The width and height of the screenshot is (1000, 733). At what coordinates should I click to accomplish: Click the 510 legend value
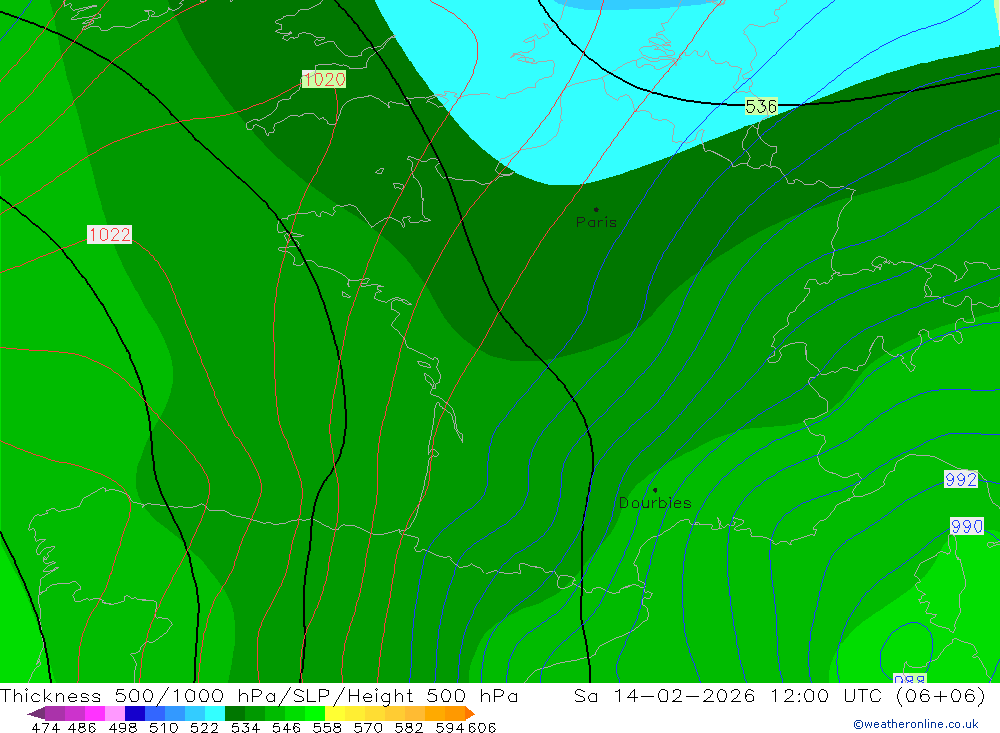click(162, 727)
